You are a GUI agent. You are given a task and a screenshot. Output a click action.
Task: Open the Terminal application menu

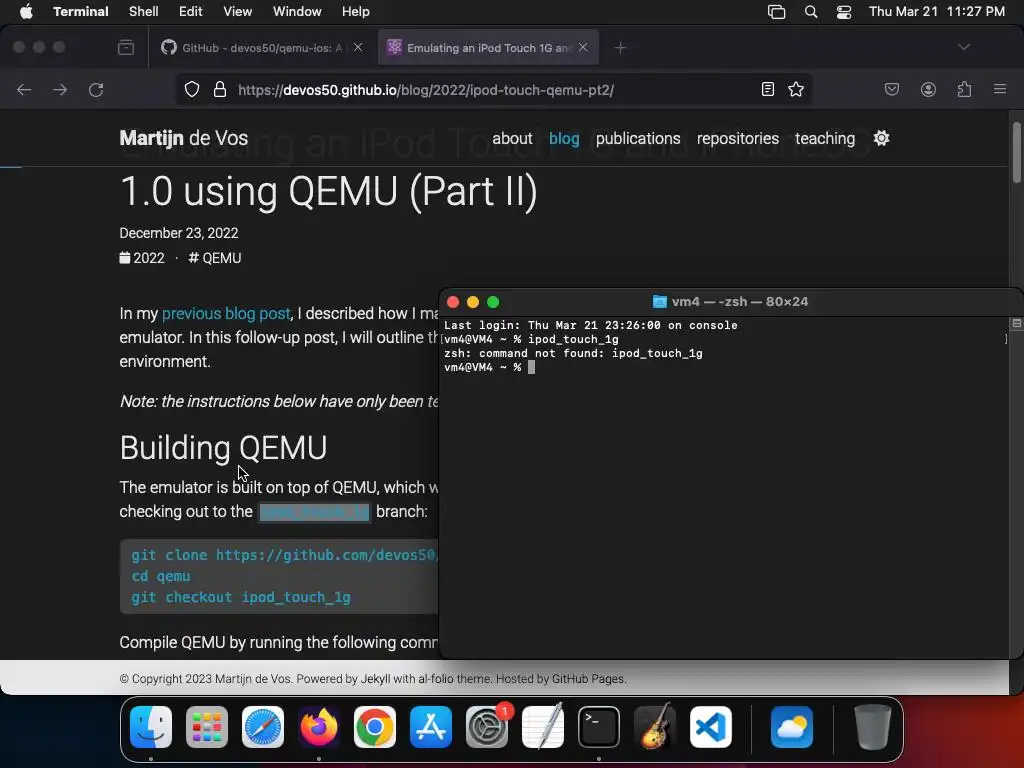(80, 12)
